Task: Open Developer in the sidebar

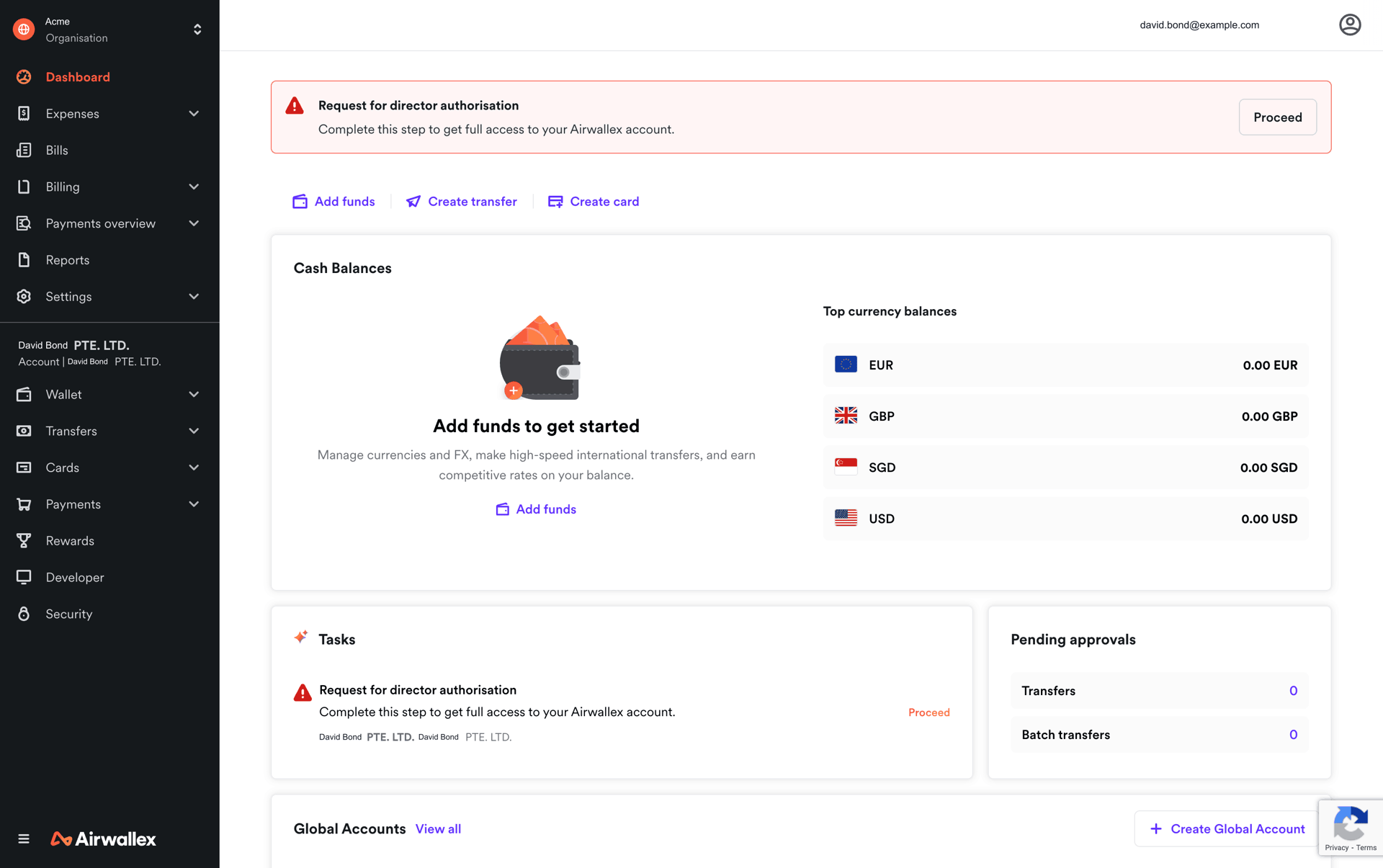Action: pyautogui.click(x=75, y=577)
